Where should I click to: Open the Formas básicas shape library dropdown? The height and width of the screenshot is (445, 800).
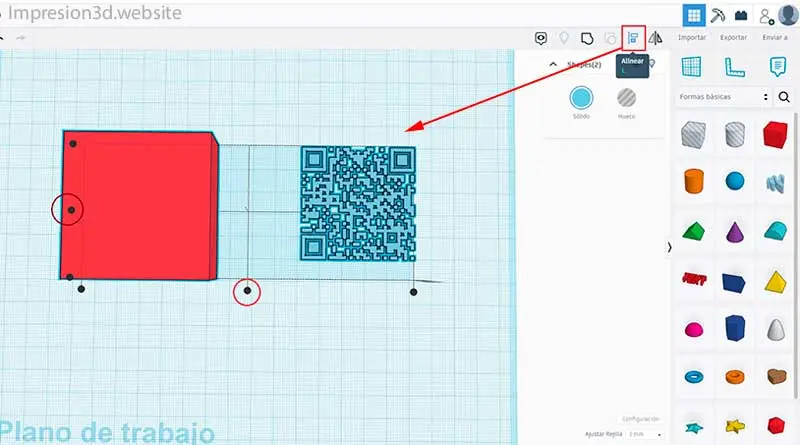click(x=723, y=96)
